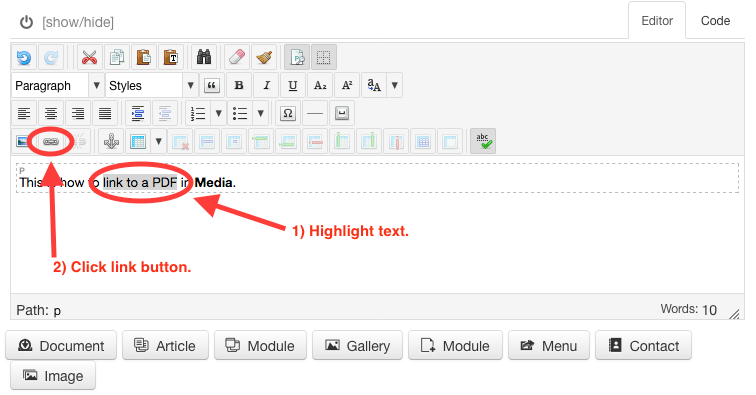Click Paste as plain text icon

171,57
